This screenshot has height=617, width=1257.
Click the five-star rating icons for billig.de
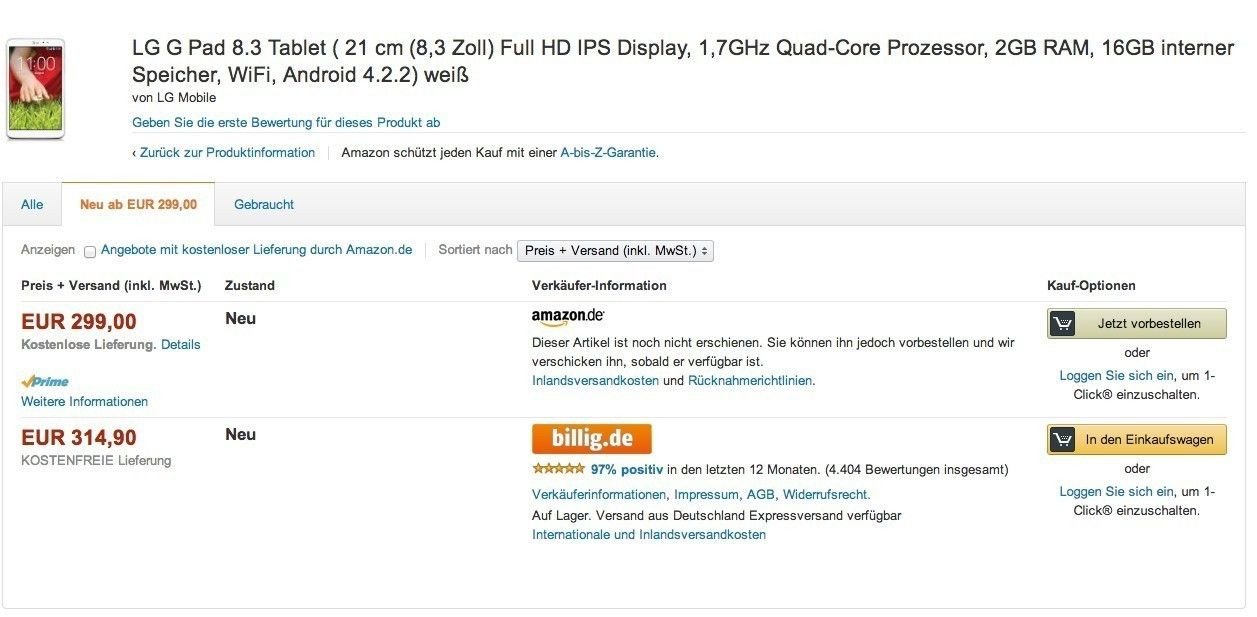point(558,468)
